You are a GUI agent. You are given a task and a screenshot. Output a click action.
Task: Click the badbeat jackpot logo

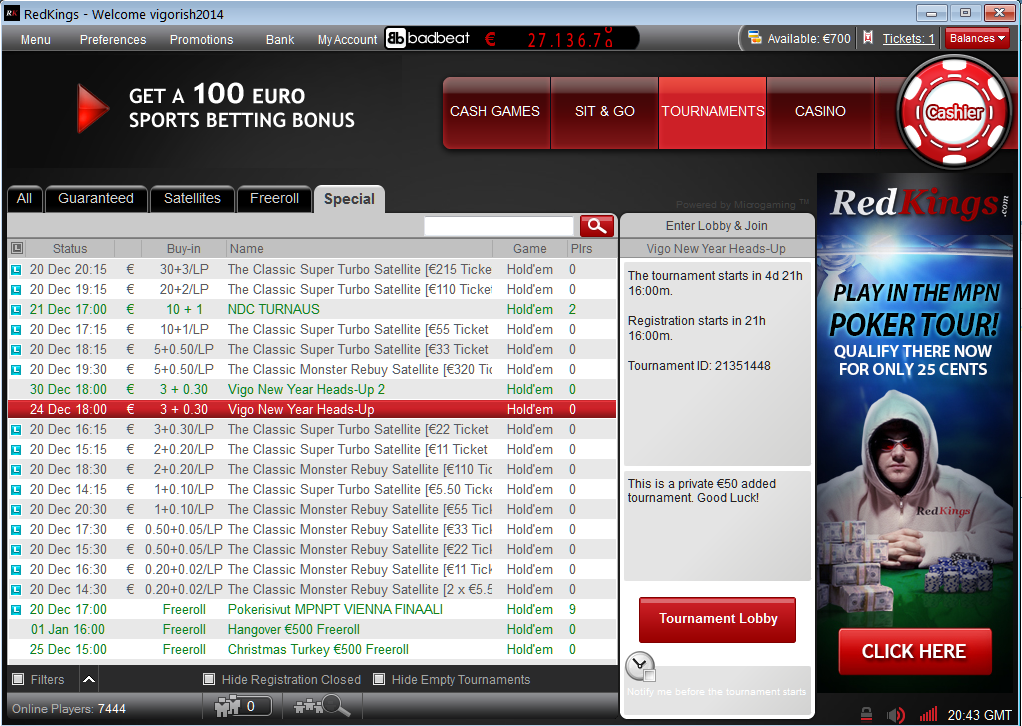point(428,39)
